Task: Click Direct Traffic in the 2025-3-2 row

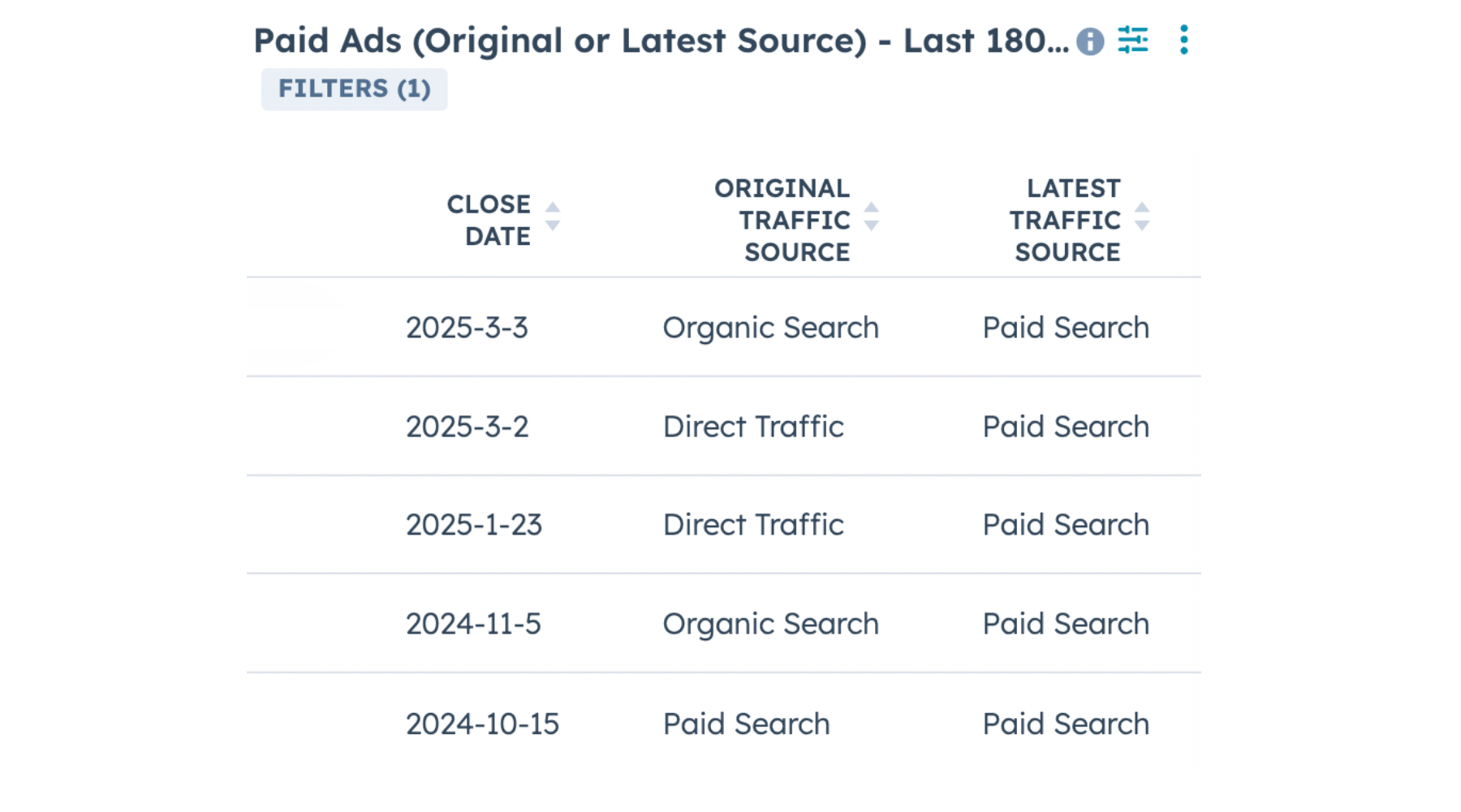Action: 753,427
